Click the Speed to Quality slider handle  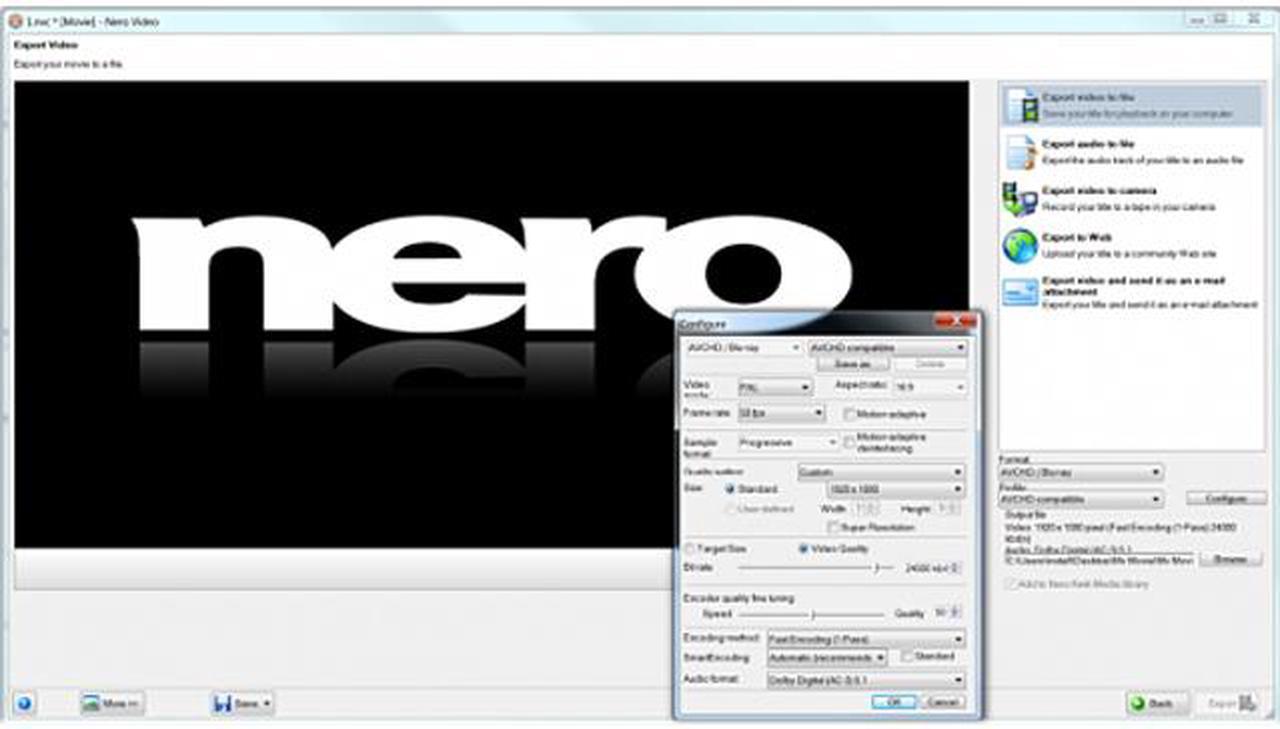pos(813,613)
